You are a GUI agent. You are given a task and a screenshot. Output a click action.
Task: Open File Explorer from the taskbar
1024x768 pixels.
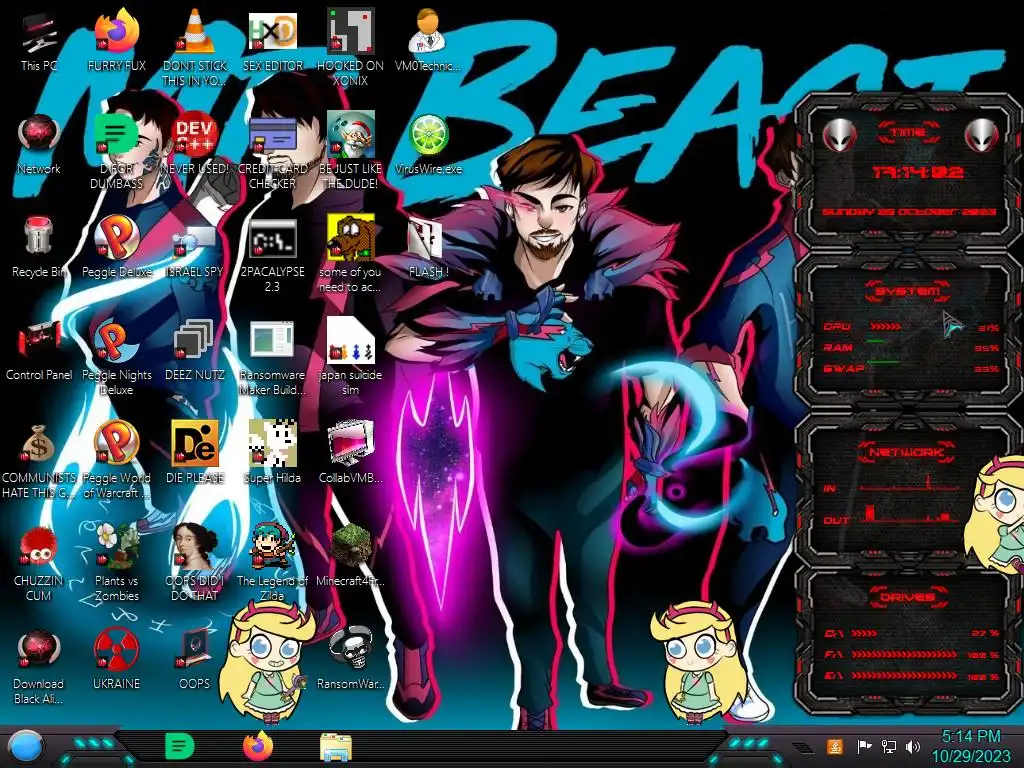coord(336,747)
